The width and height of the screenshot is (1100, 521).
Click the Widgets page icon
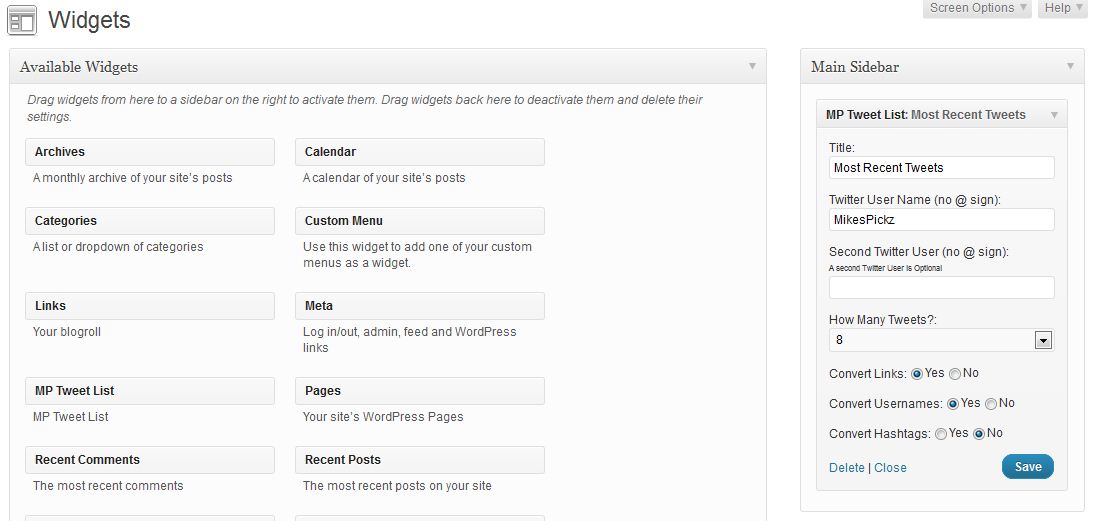pyautogui.click(x=22, y=20)
